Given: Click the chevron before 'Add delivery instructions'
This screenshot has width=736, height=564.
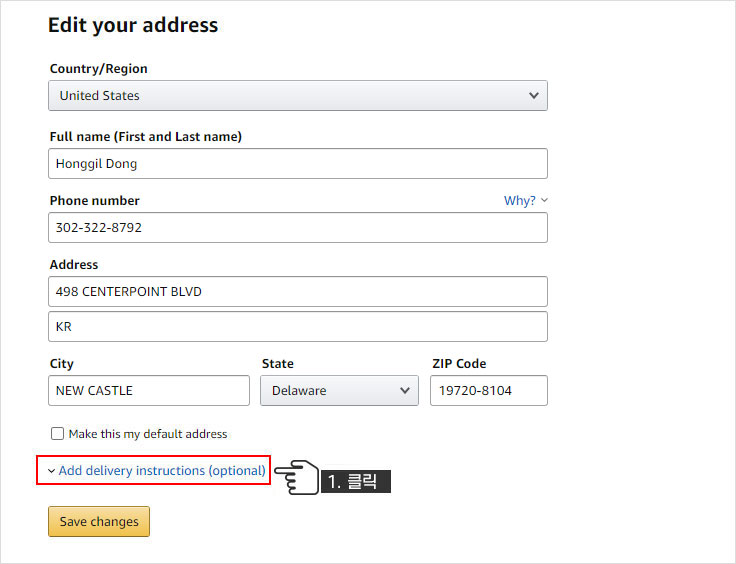Looking at the screenshot, I should coord(51,471).
